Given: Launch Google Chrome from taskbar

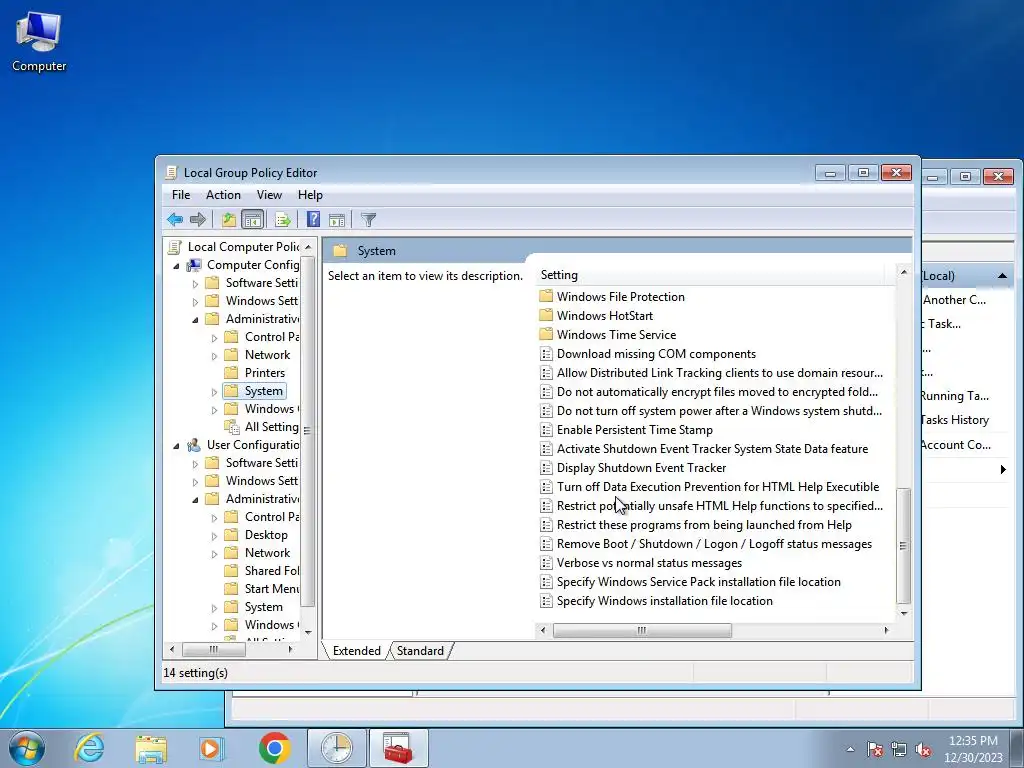Looking at the screenshot, I should click(x=274, y=748).
